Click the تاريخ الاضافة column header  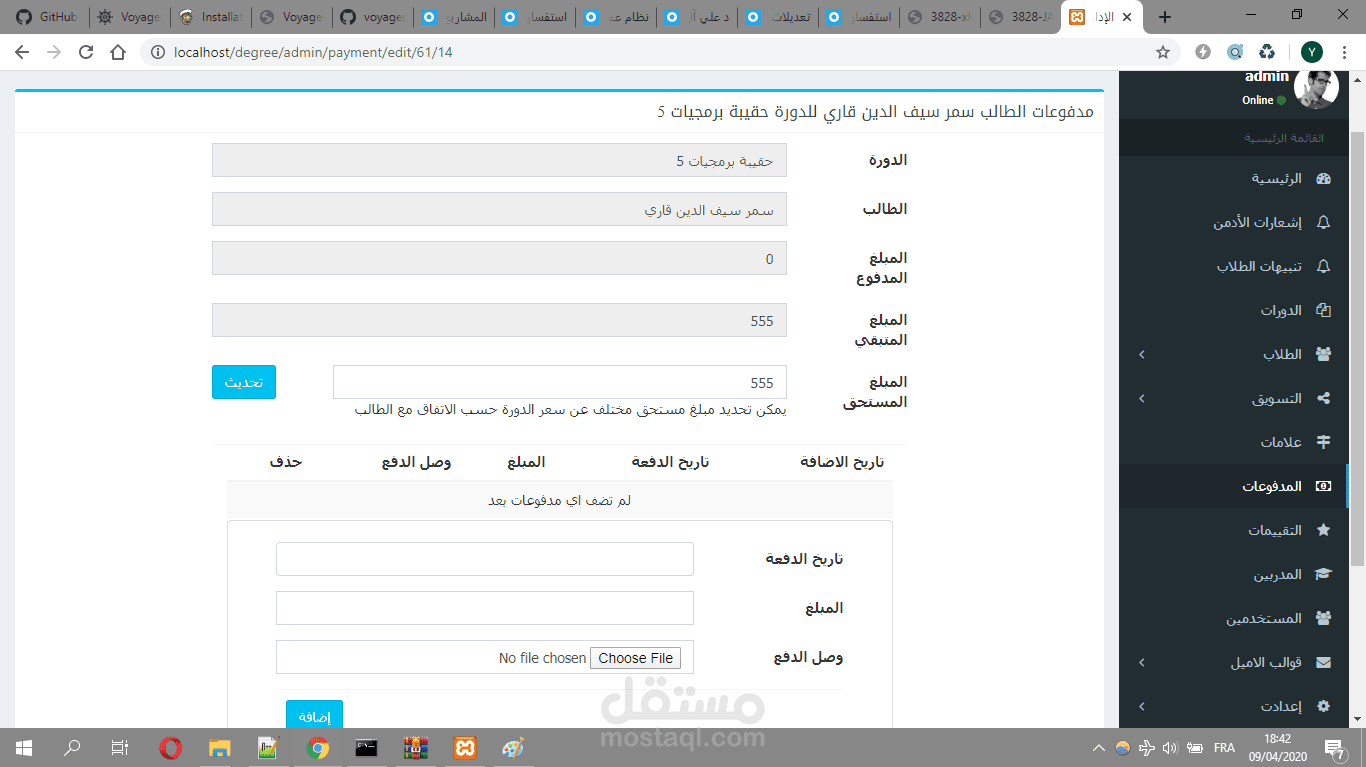tap(843, 462)
